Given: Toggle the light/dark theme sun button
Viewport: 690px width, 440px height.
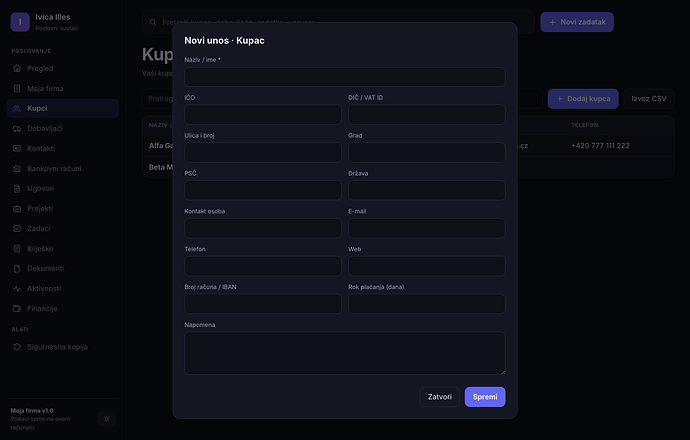Looking at the screenshot, I should [106, 419].
